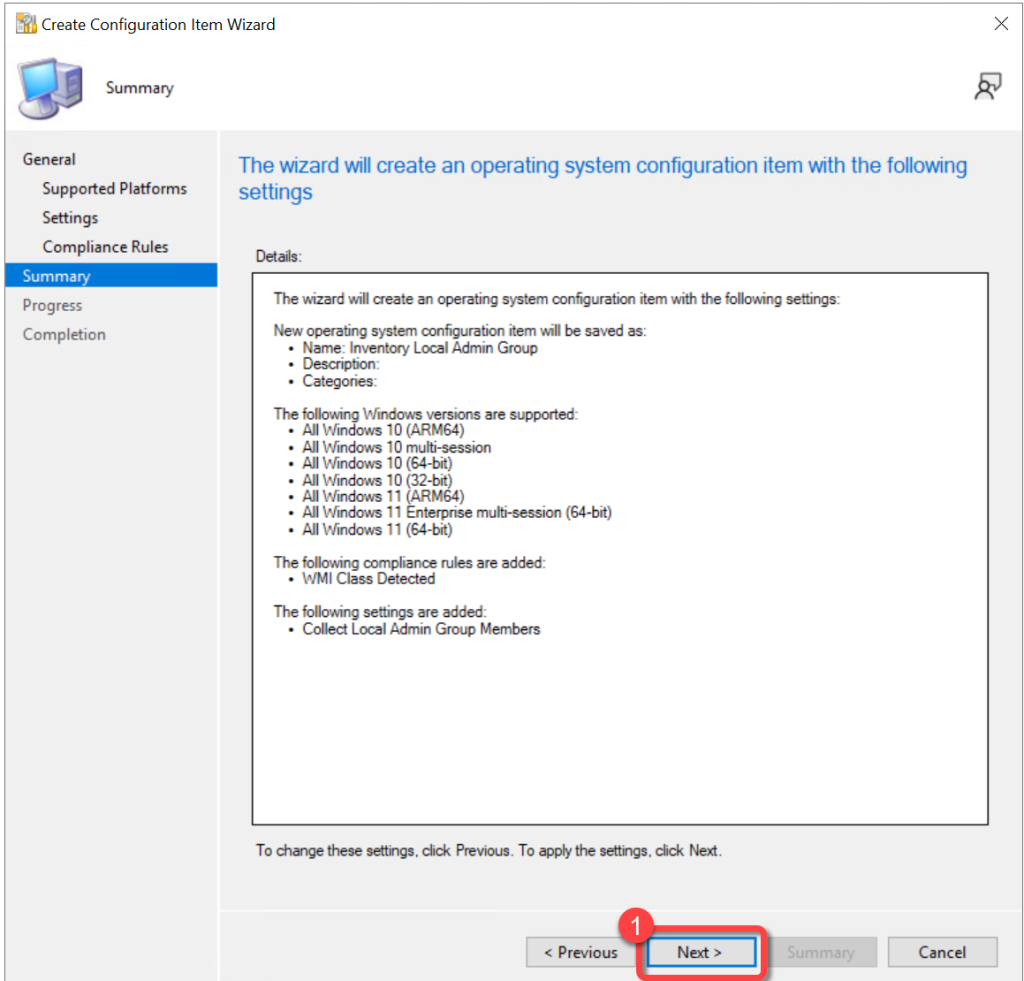1024x981 pixels.
Task: Click the wizard icon in the title bar
Action: click(26, 24)
